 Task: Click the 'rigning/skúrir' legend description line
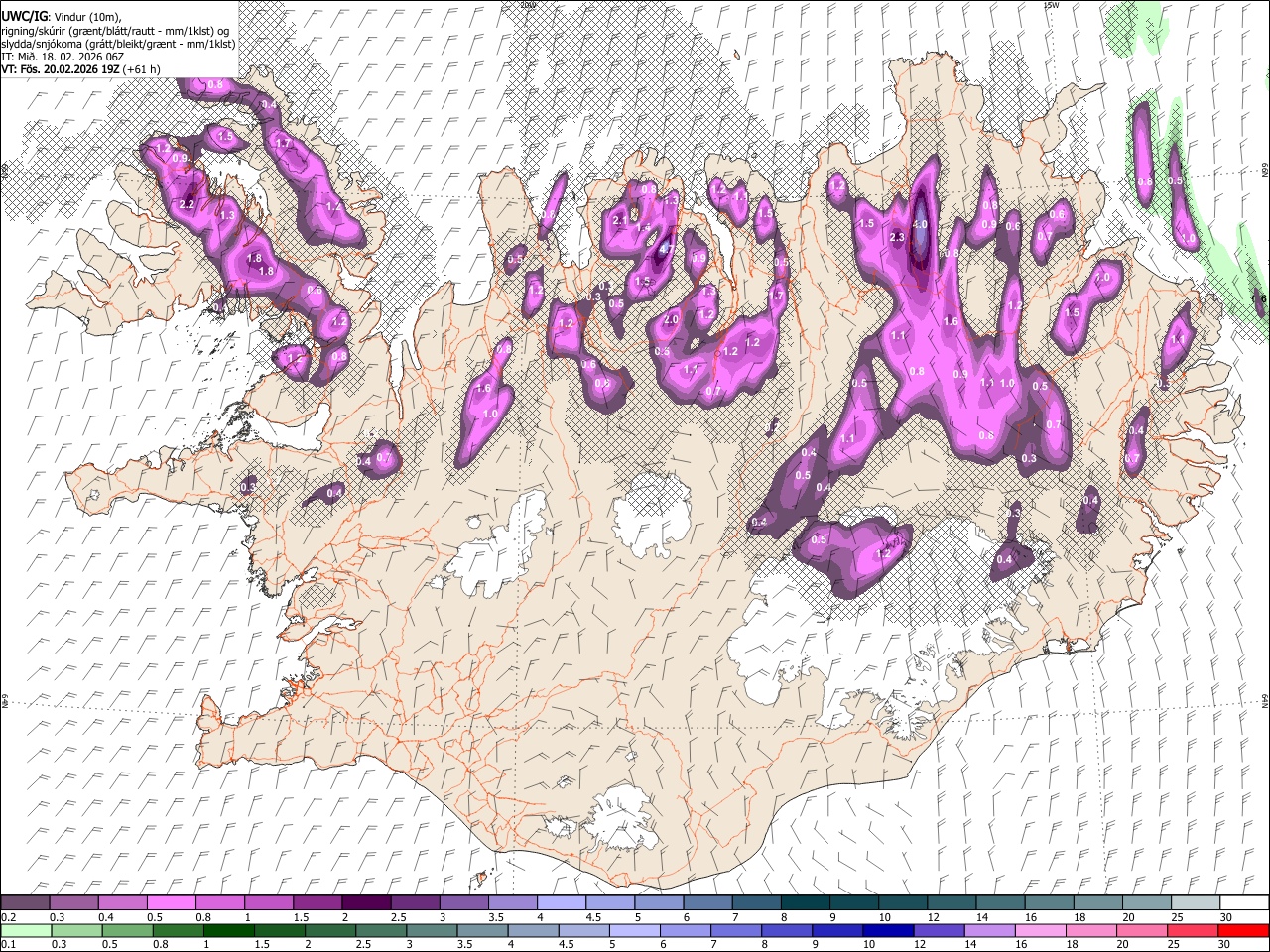[115, 31]
